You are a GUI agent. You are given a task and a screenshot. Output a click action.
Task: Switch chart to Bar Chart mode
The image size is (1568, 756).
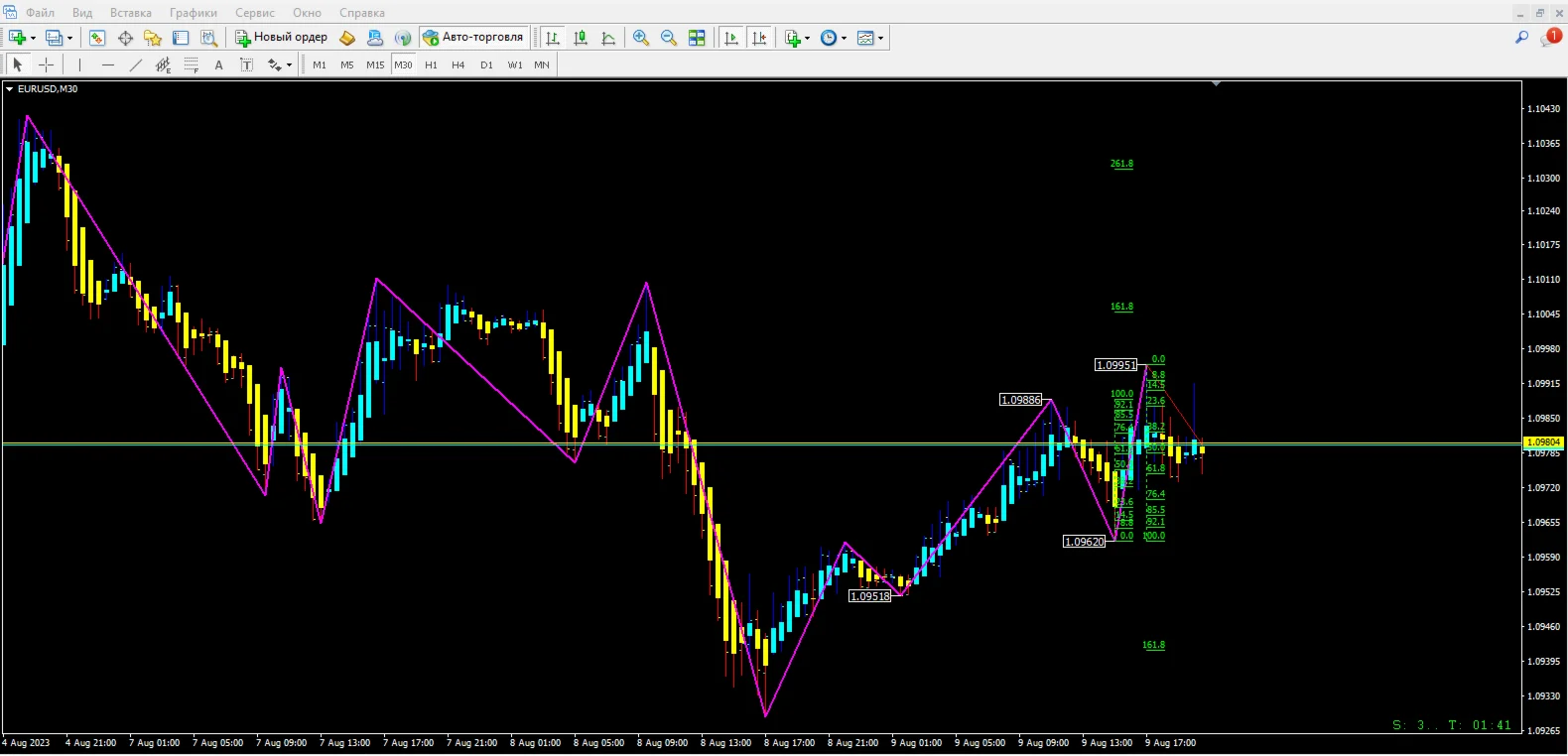point(553,38)
